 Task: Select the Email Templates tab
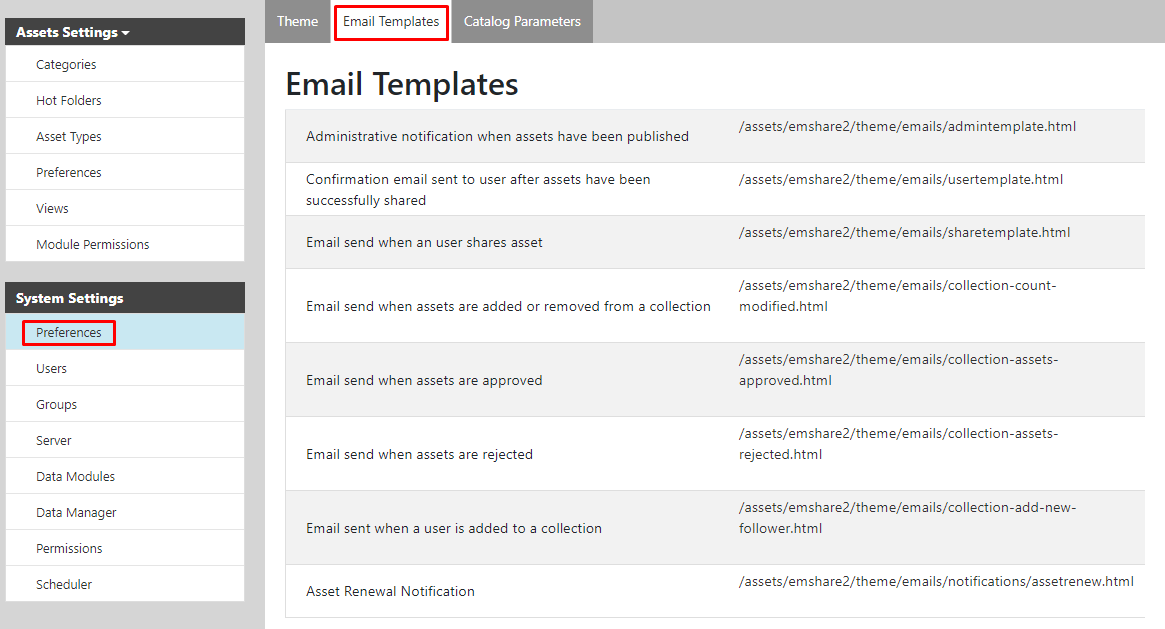click(391, 20)
